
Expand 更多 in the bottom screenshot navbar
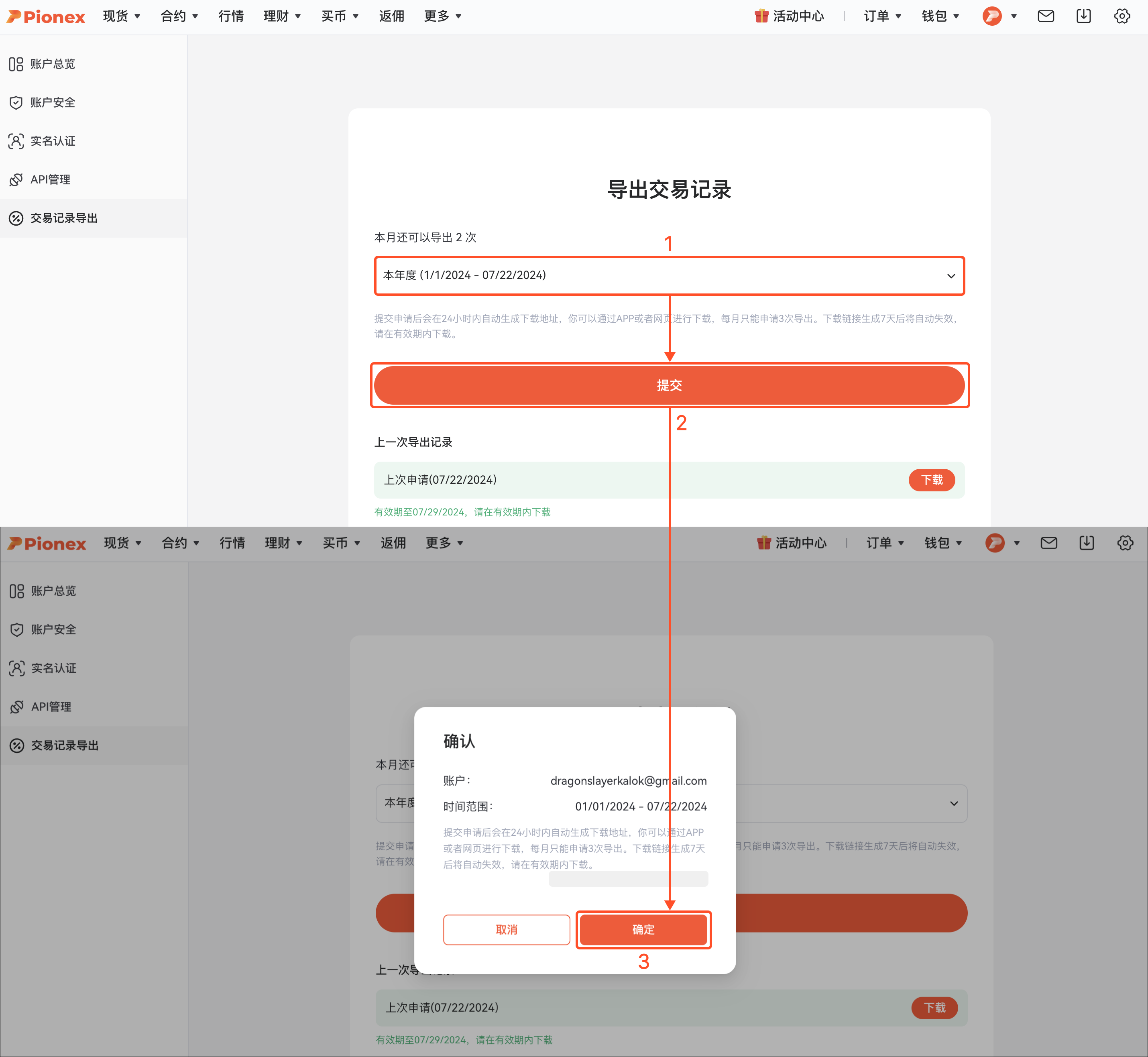pyautogui.click(x=444, y=543)
